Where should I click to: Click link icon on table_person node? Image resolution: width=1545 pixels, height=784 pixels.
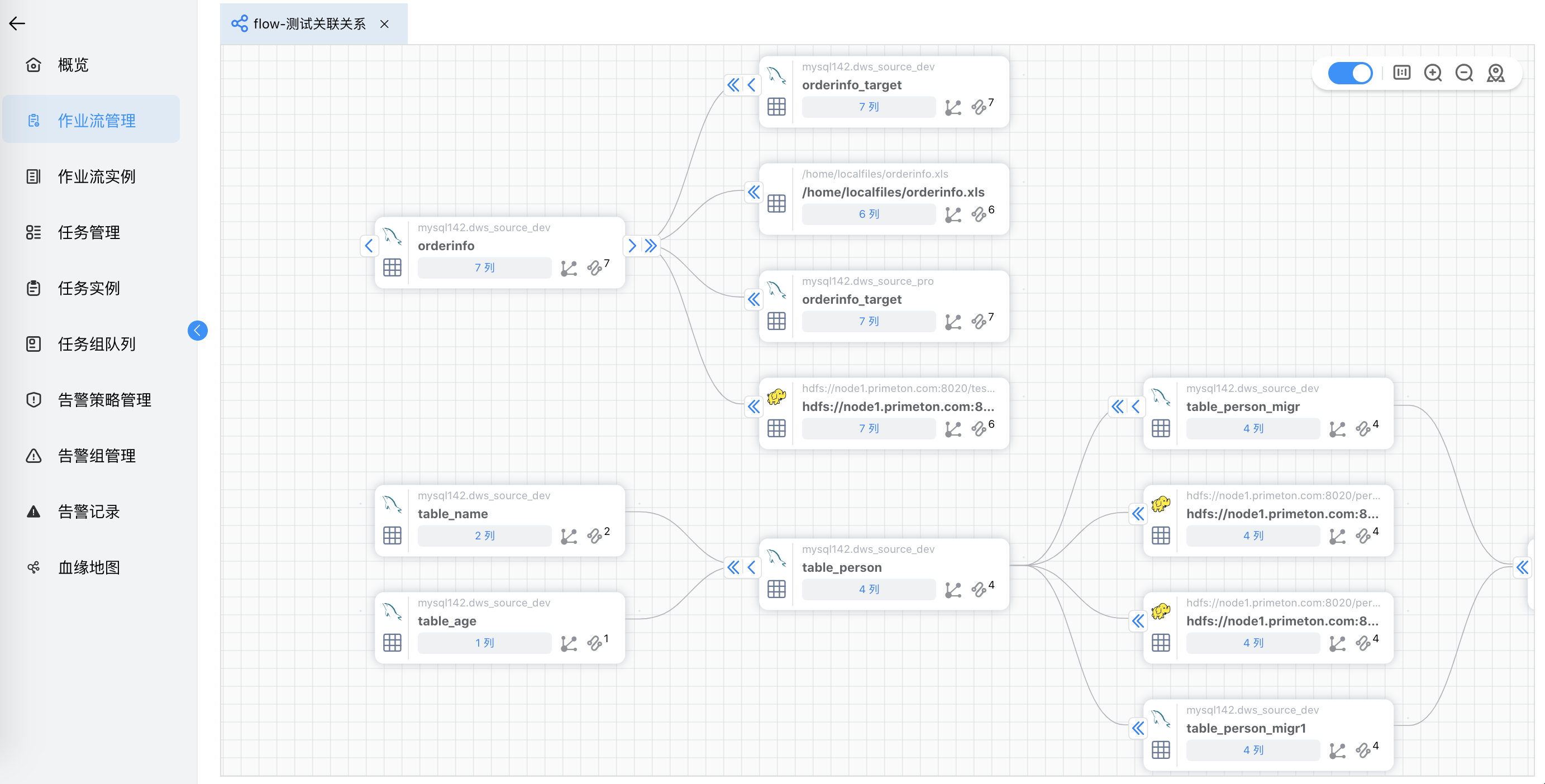978,590
